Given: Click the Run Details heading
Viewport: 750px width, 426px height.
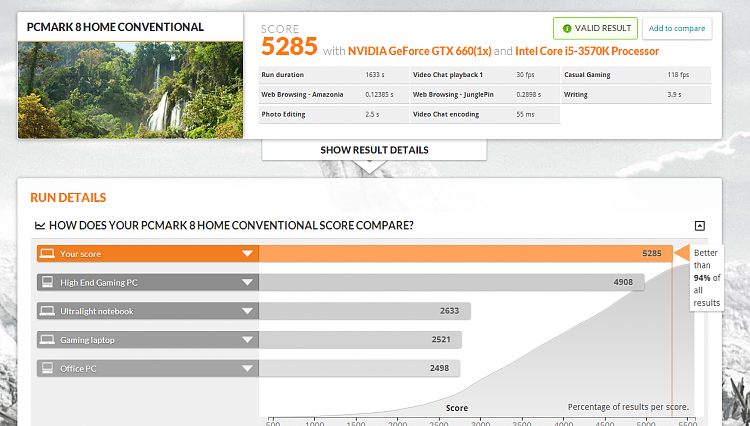Looking at the screenshot, I should coord(68,197).
